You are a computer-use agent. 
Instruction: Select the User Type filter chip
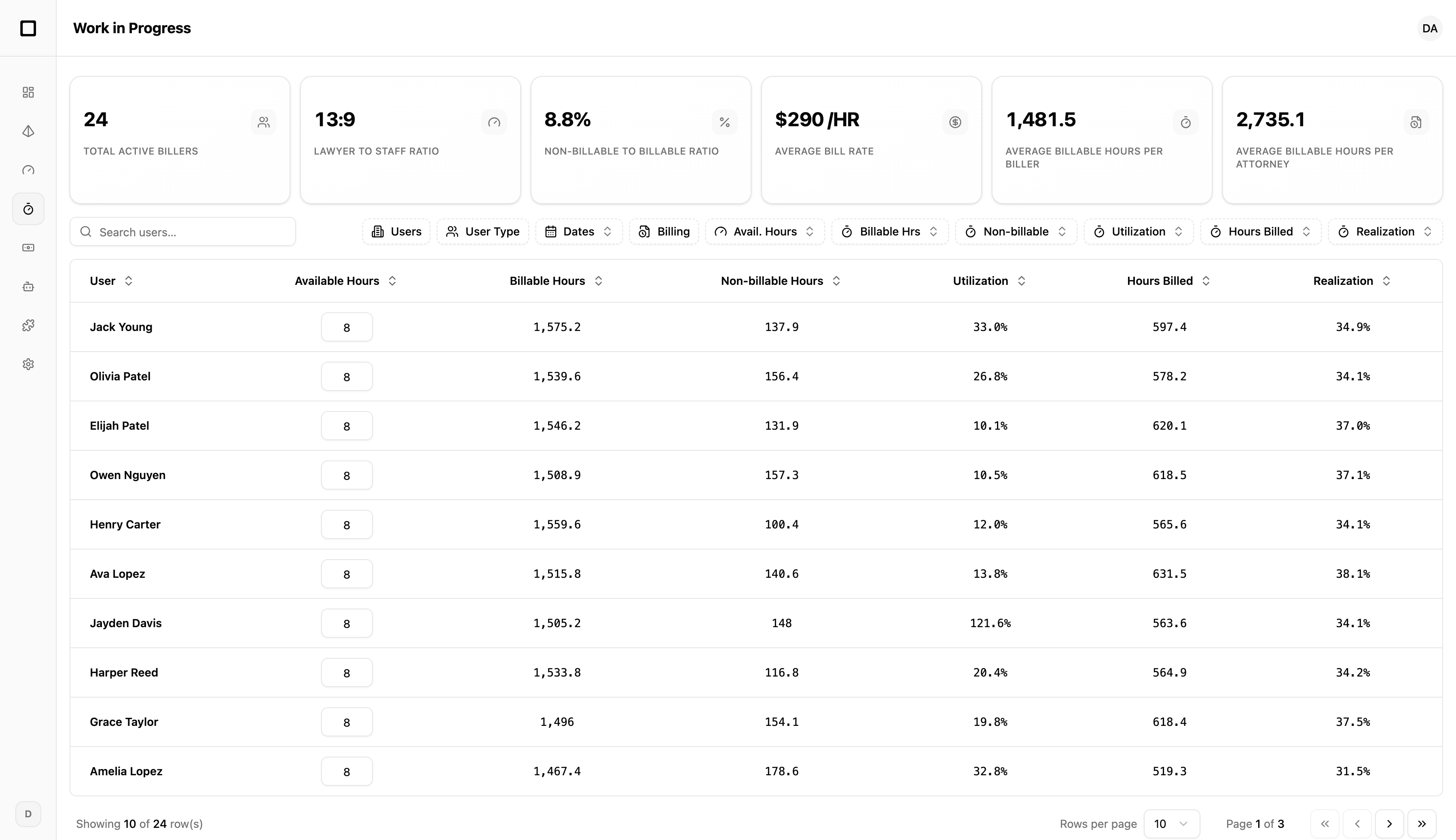(483, 231)
